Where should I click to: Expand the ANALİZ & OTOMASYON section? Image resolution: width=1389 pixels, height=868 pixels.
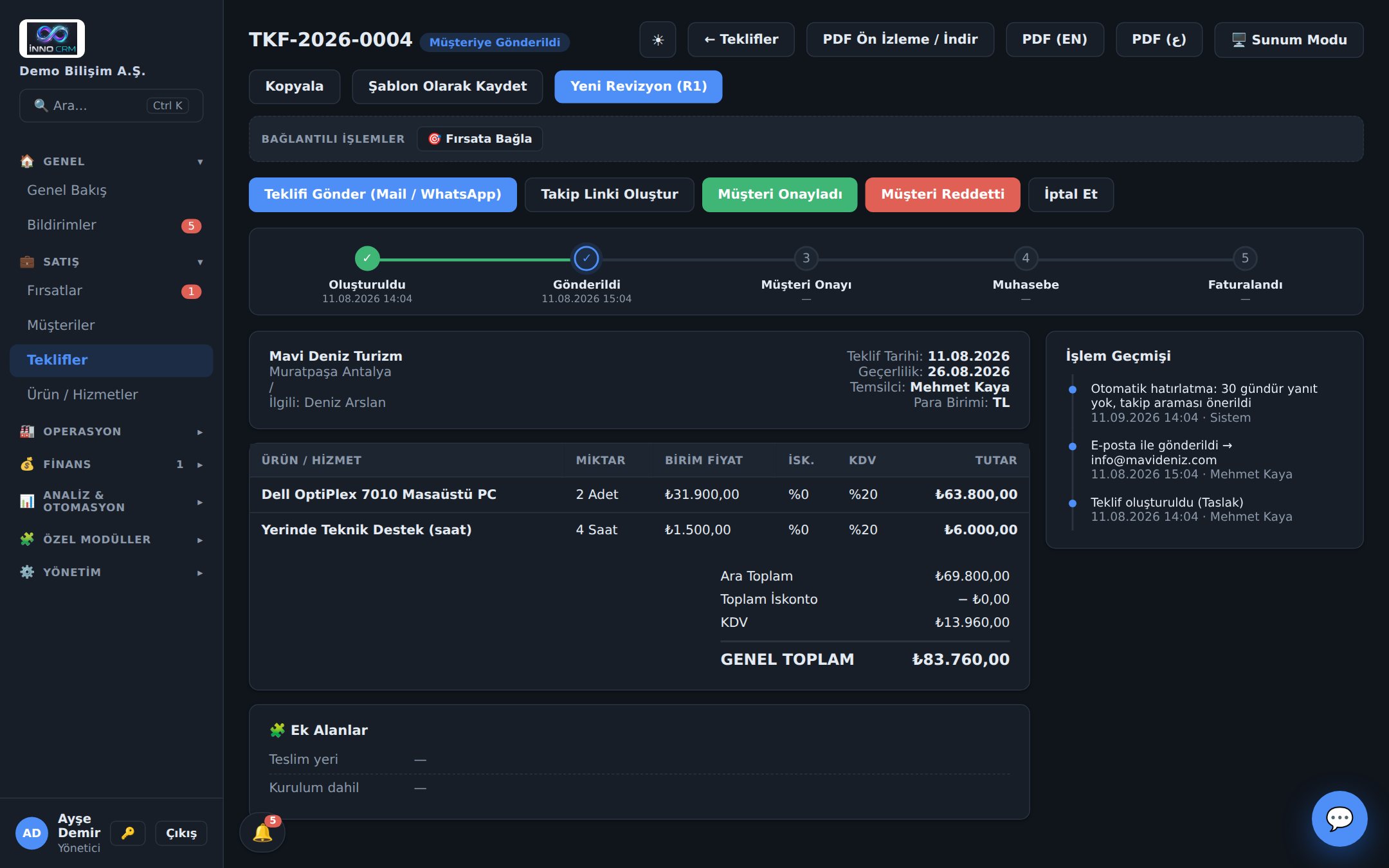111,501
